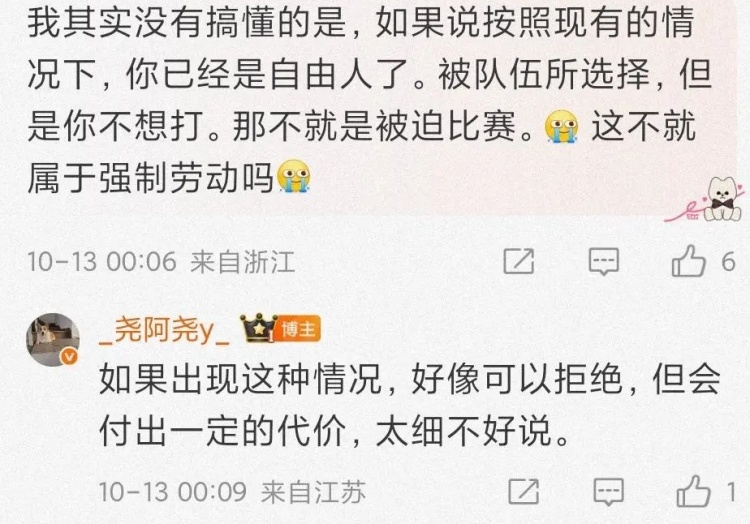Tap the repost icon on the 00:06 comment
Screen dimensions: 750x524
click(x=519, y=261)
